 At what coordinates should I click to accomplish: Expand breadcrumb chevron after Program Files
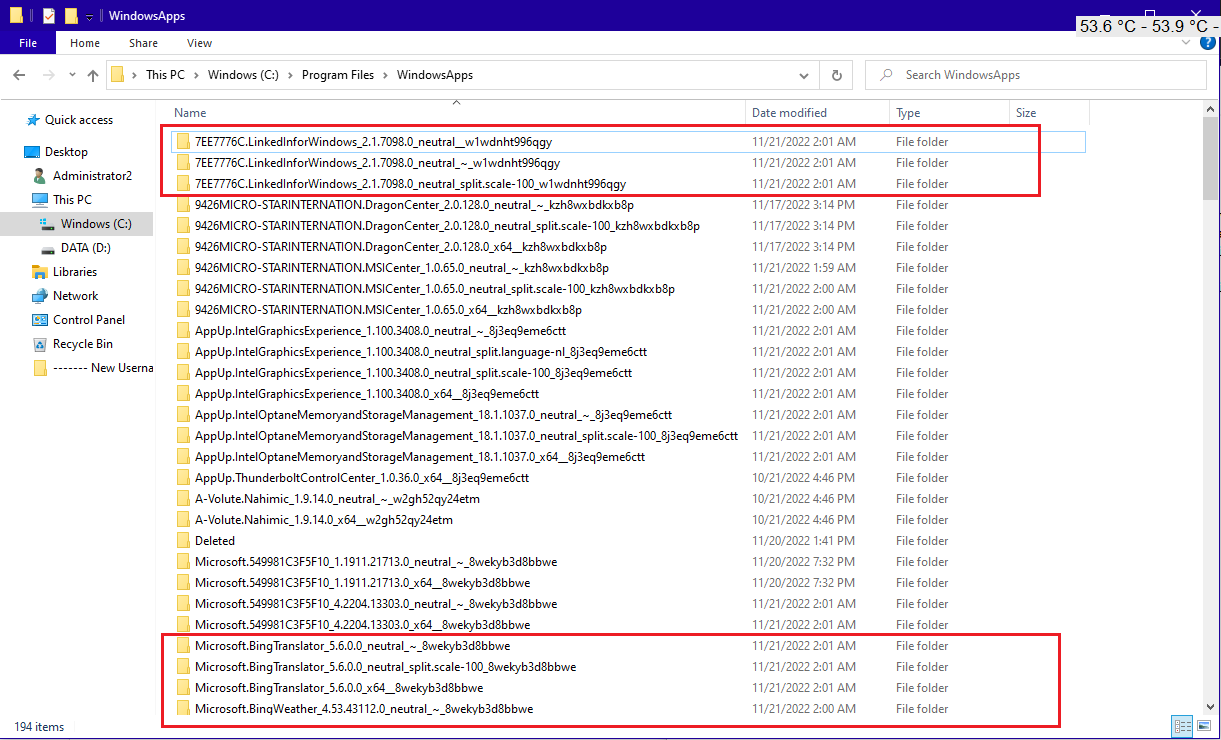(x=386, y=75)
